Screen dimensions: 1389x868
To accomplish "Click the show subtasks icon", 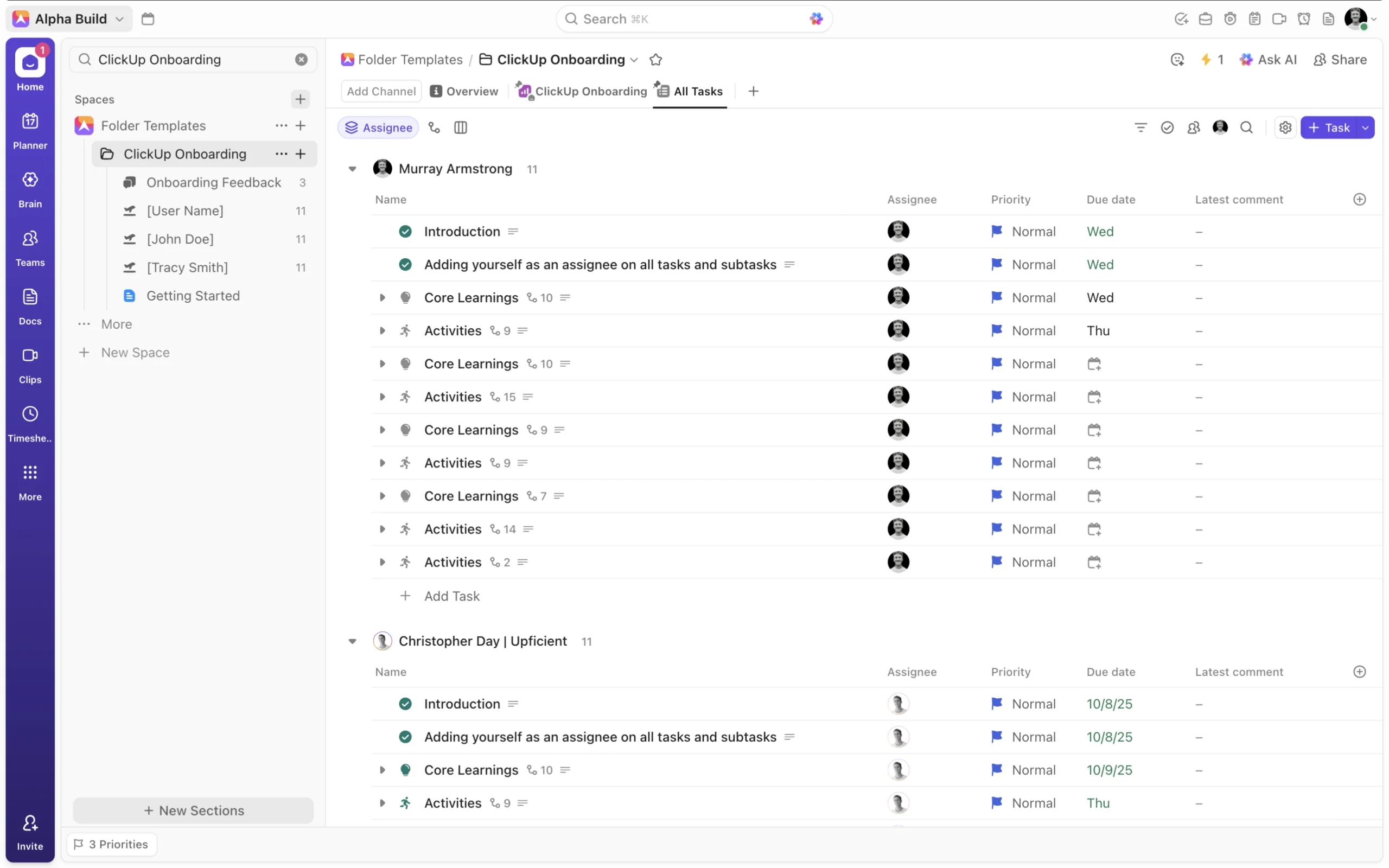I will [x=434, y=127].
